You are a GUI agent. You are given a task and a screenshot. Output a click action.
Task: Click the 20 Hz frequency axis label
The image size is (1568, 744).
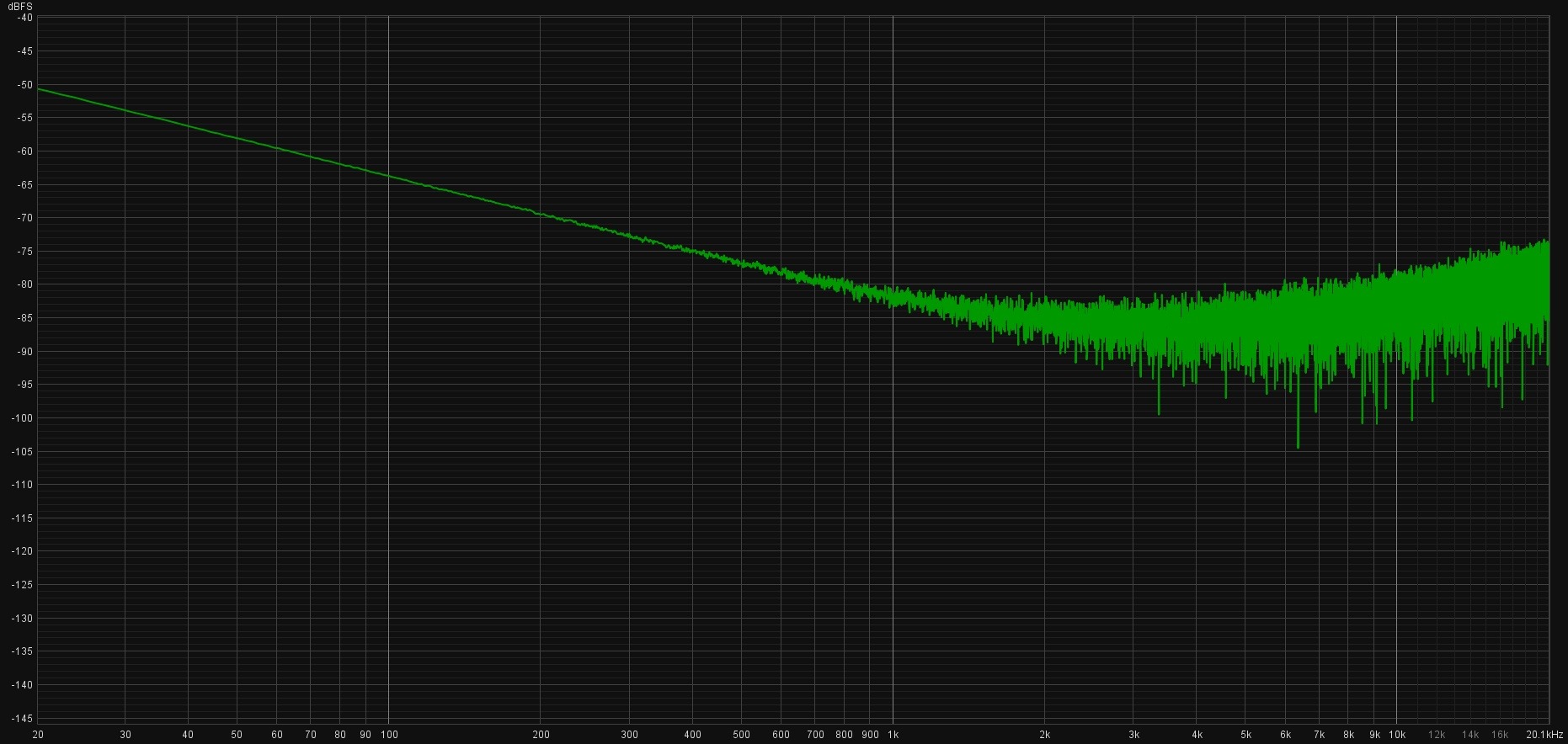pyautogui.click(x=38, y=735)
